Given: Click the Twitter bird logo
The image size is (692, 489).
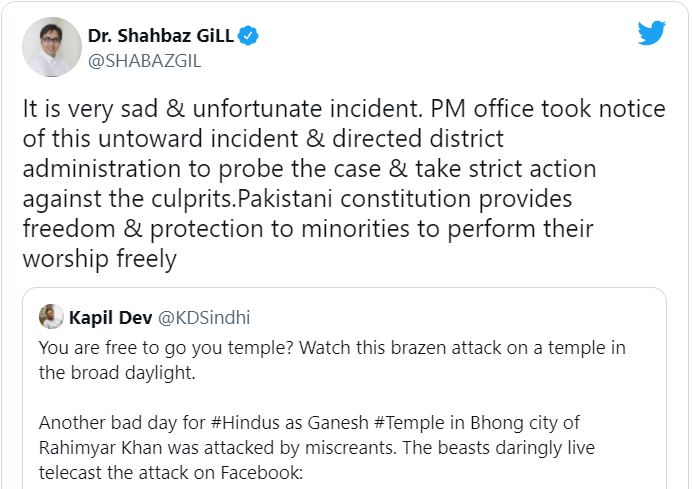Looking at the screenshot, I should 652,33.
